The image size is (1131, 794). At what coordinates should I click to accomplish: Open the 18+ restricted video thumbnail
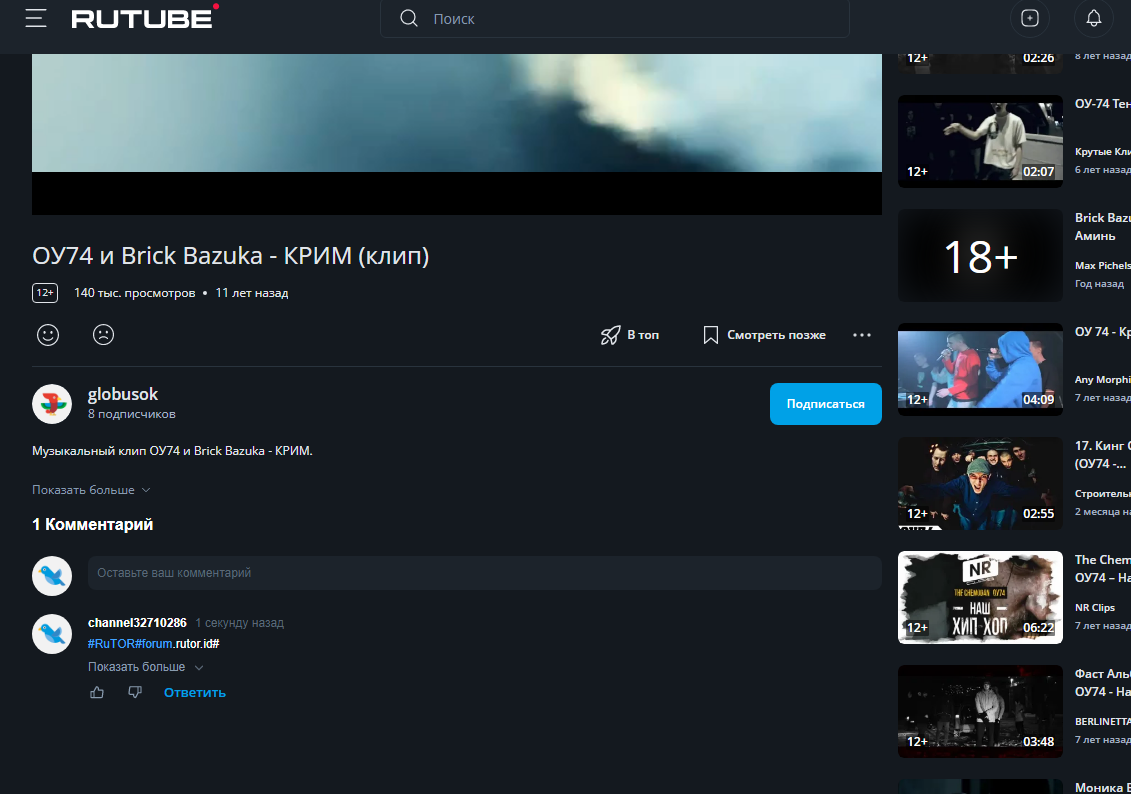point(980,255)
